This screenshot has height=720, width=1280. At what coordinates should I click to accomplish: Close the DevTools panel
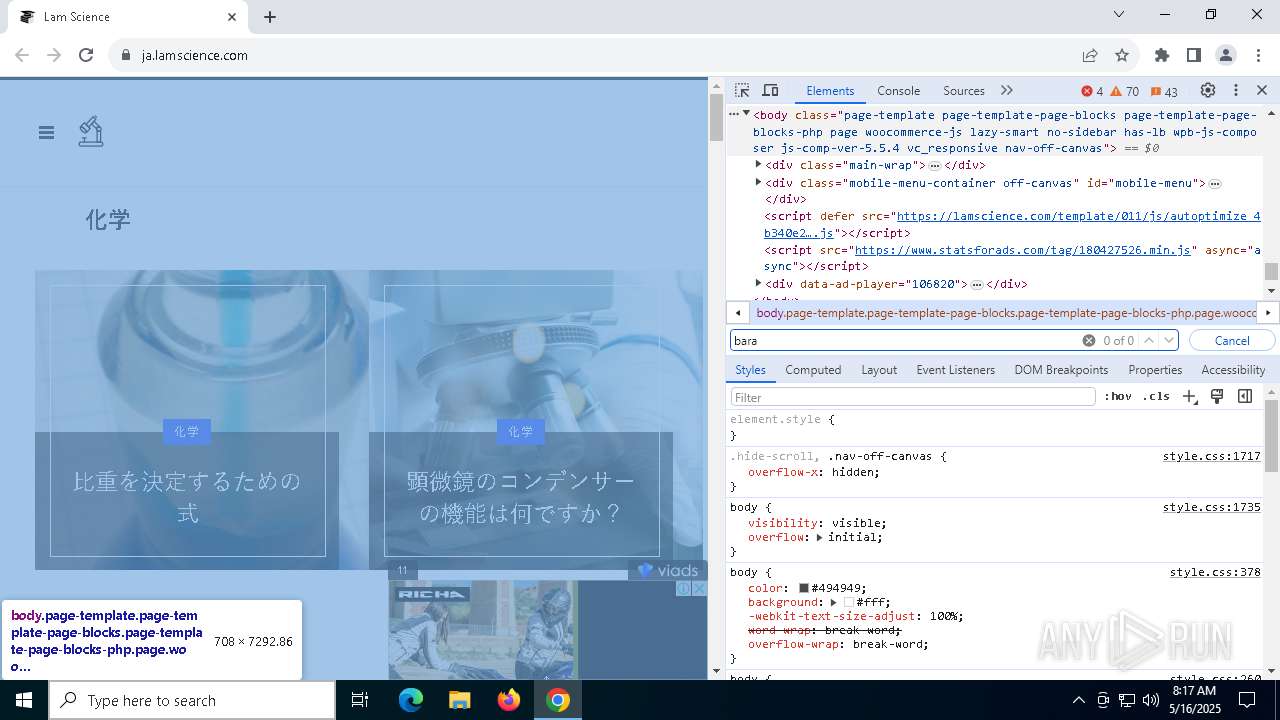[1262, 90]
